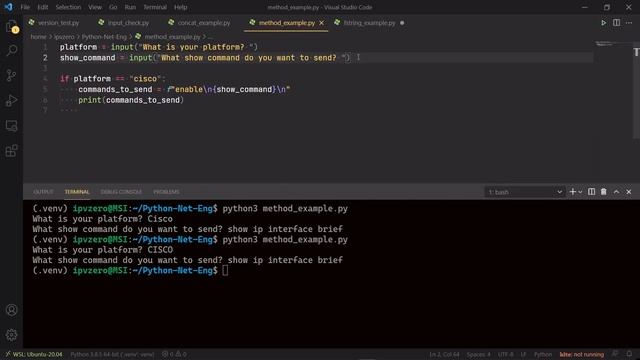Place cursor on line 2 show_command

88,58
